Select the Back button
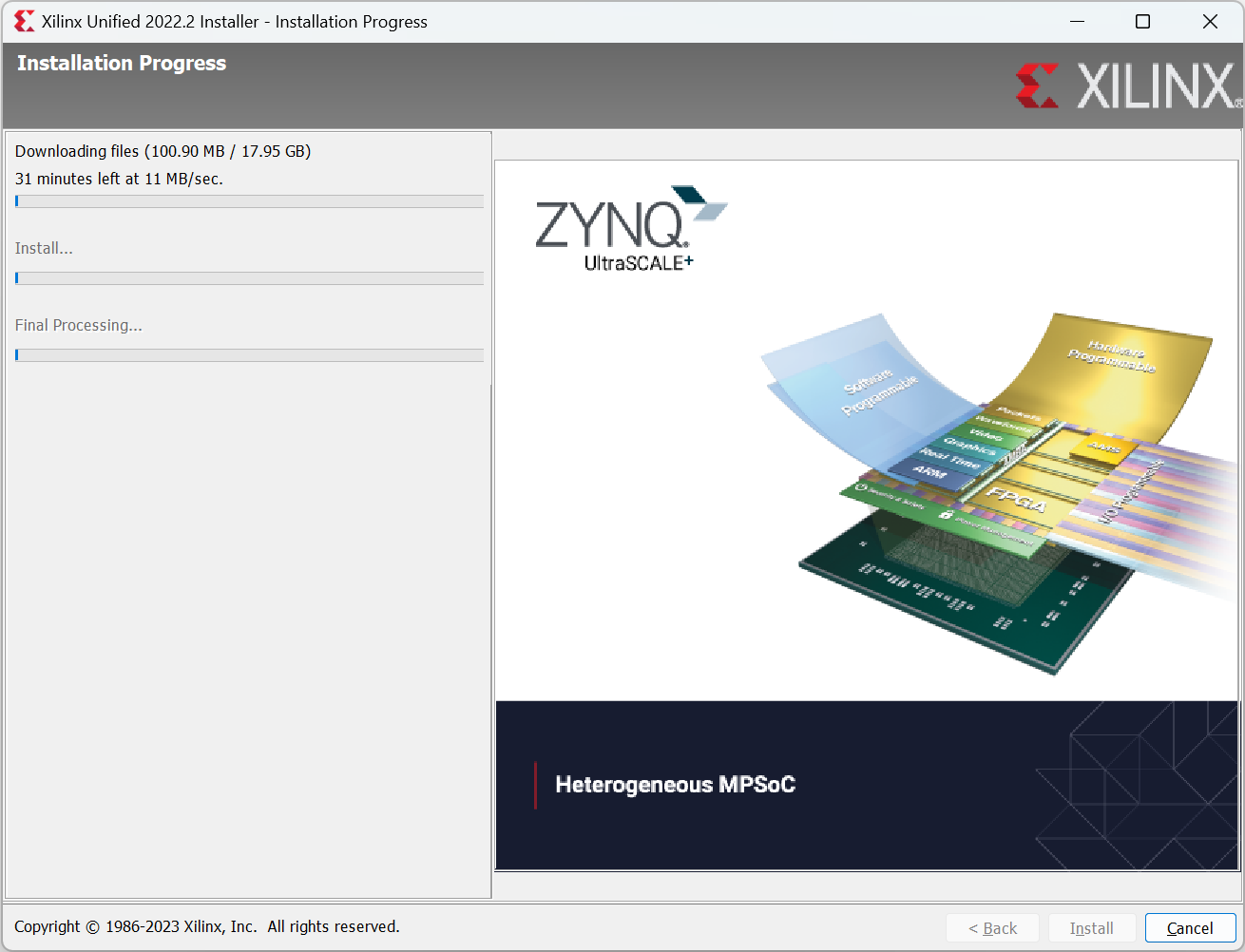This screenshot has height=952, width=1245. coord(992,927)
